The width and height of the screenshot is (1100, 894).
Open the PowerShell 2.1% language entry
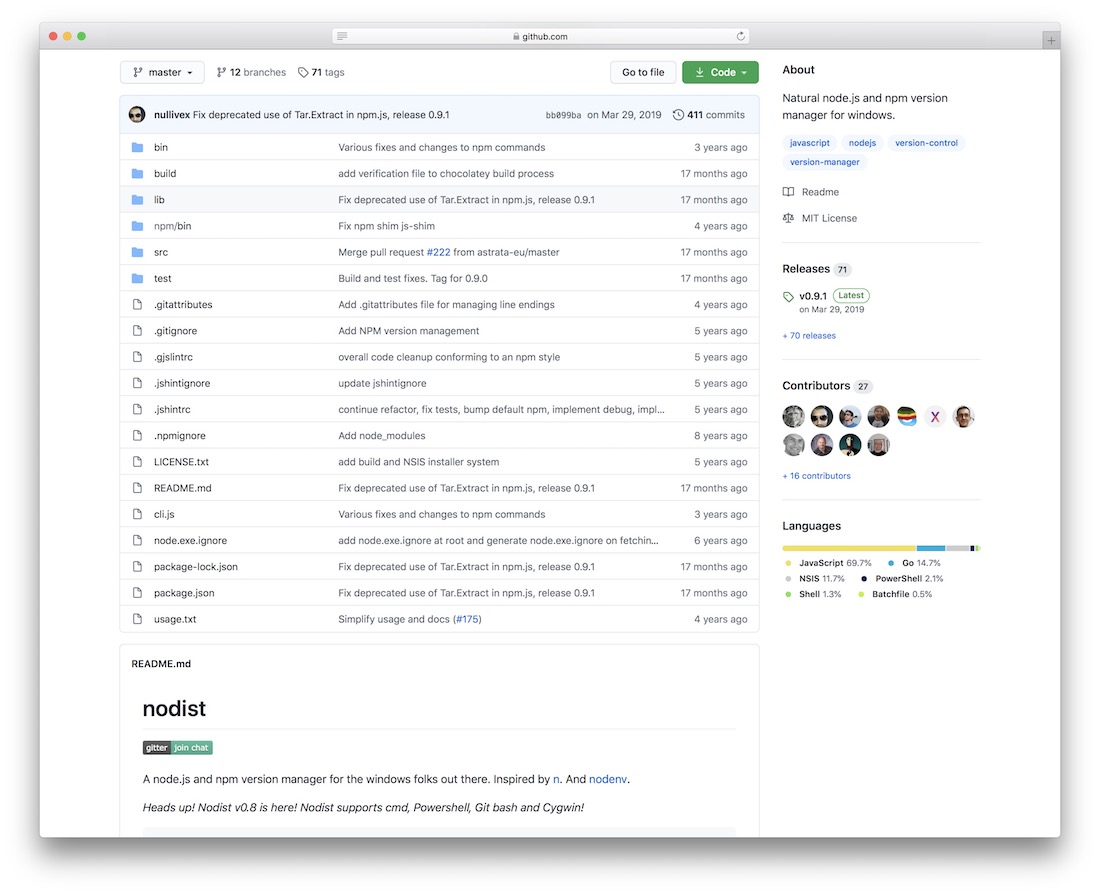[902, 579]
